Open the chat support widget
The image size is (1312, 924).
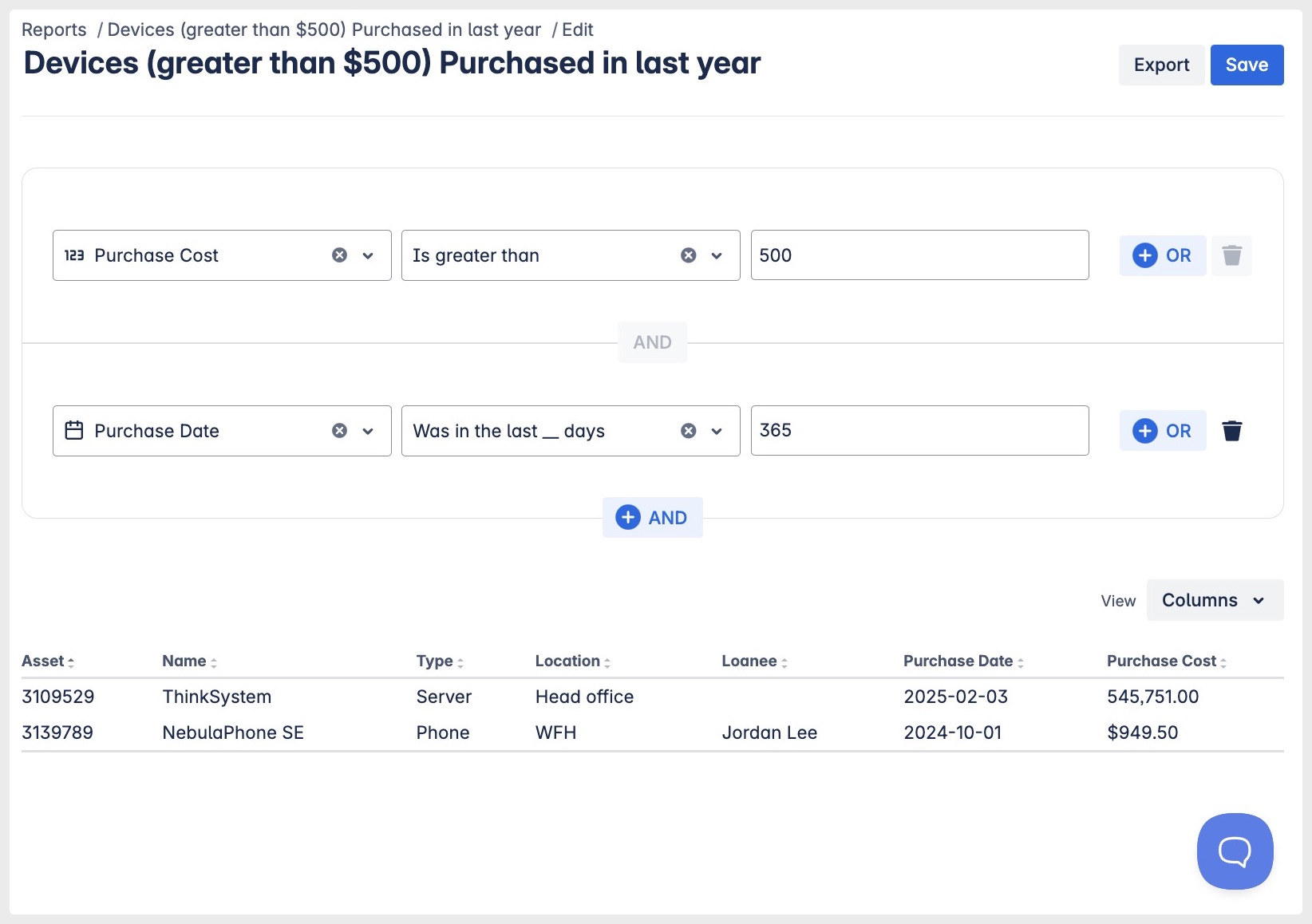tap(1234, 851)
